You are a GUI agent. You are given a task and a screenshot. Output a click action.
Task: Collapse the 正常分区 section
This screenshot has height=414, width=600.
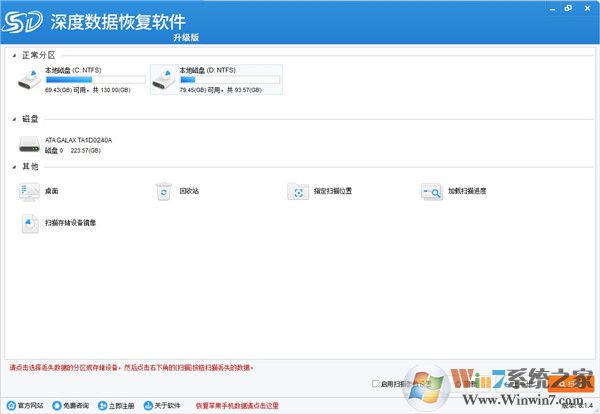pyautogui.click(x=14, y=55)
